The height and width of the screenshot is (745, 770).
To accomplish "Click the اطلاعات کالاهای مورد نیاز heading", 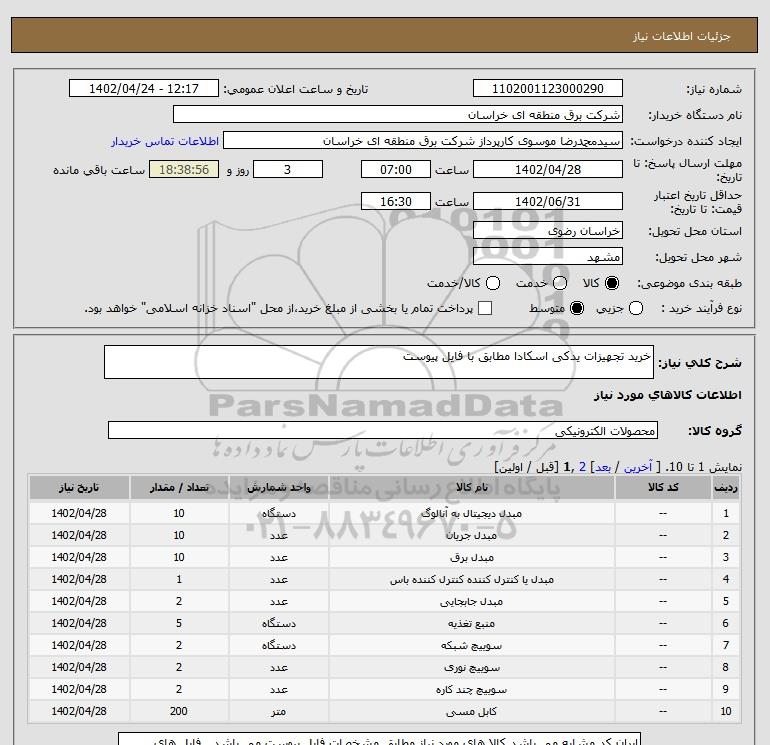I will point(668,395).
